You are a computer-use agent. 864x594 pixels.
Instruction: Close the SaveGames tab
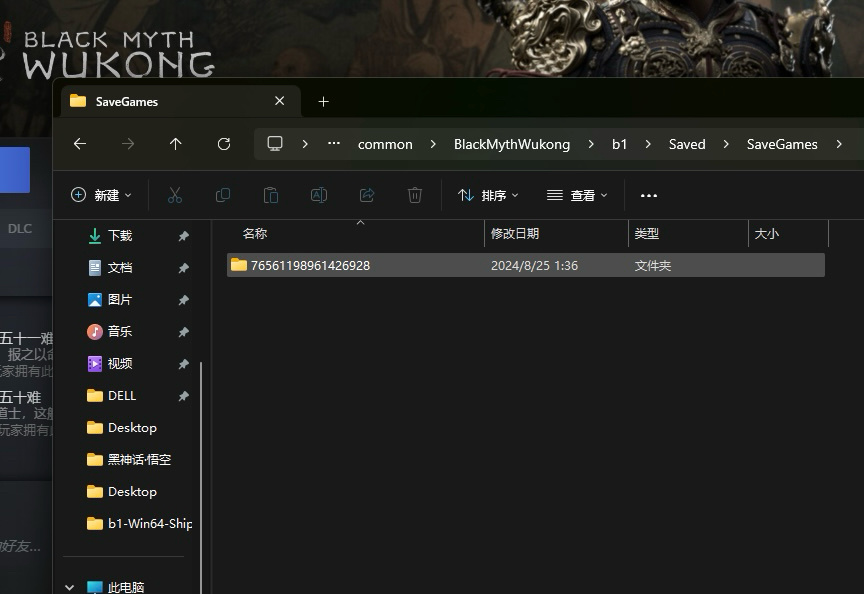pos(279,101)
